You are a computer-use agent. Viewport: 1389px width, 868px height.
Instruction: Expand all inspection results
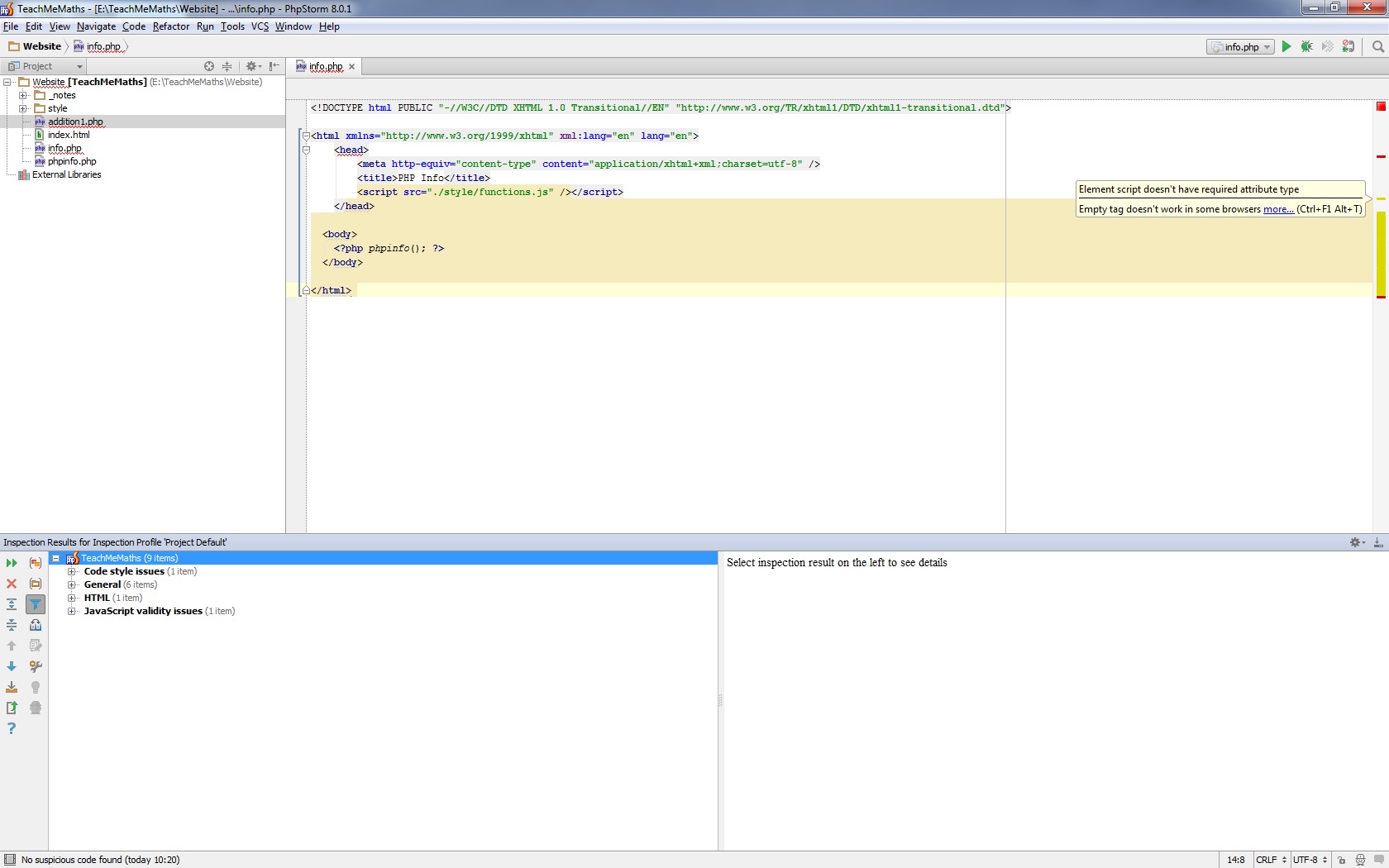coord(12,604)
